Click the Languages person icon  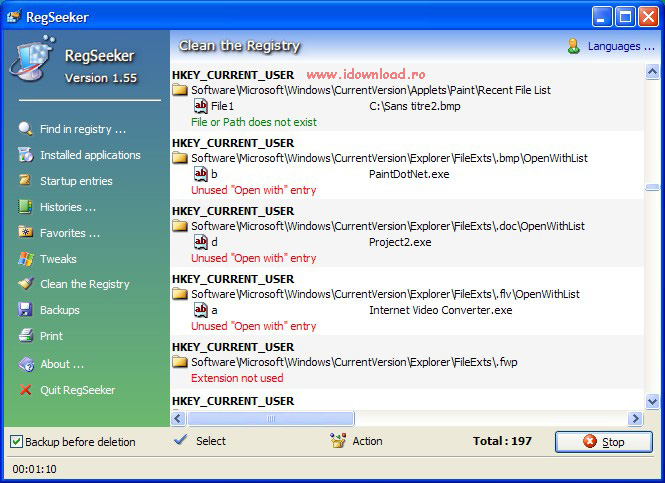pyautogui.click(x=573, y=46)
